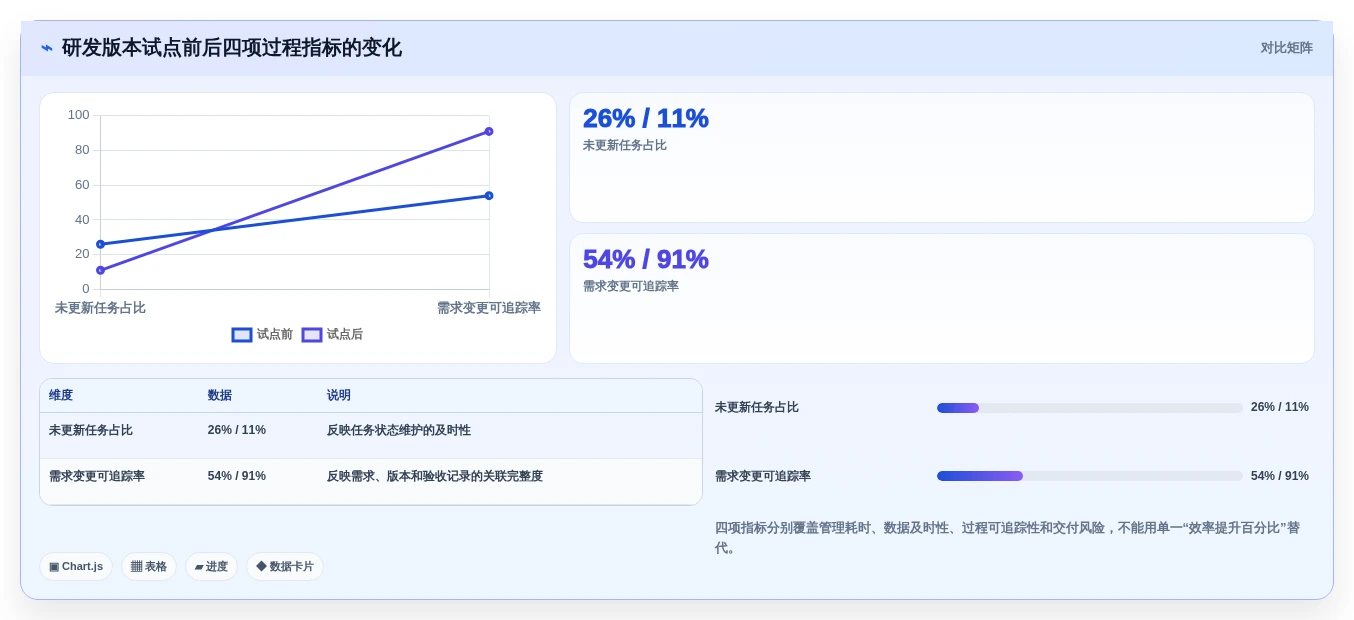This screenshot has width=1354, height=620.
Task: Click the 试点前 data point at 未更新任务占比
Action: pyautogui.click(x=100, y=244)
